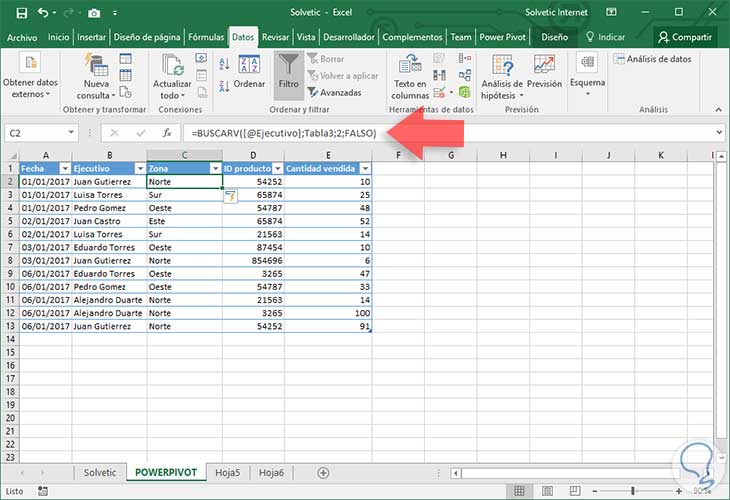Viewport: 730px width, 500px height.
Task: Click the Insert Function fx icon
Action: click(x=167, y=132)
